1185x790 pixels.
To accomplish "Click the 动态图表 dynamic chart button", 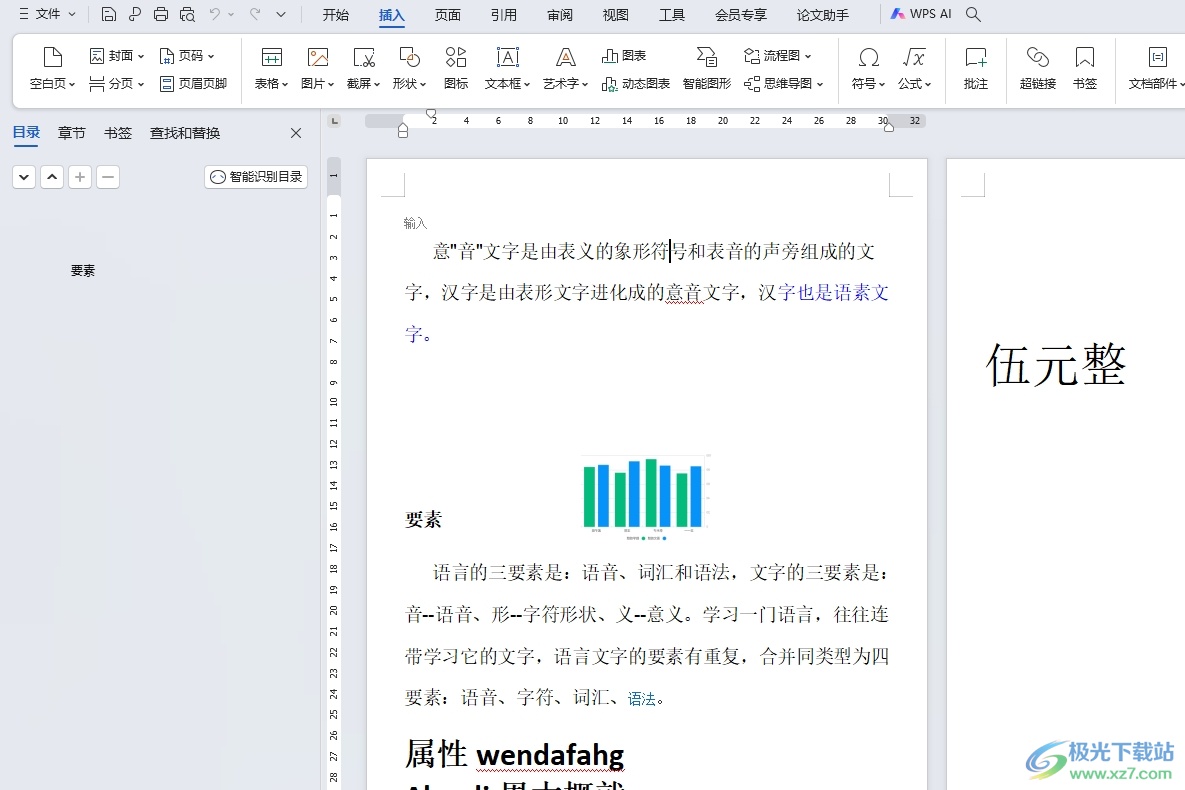I will pos(636,84).
